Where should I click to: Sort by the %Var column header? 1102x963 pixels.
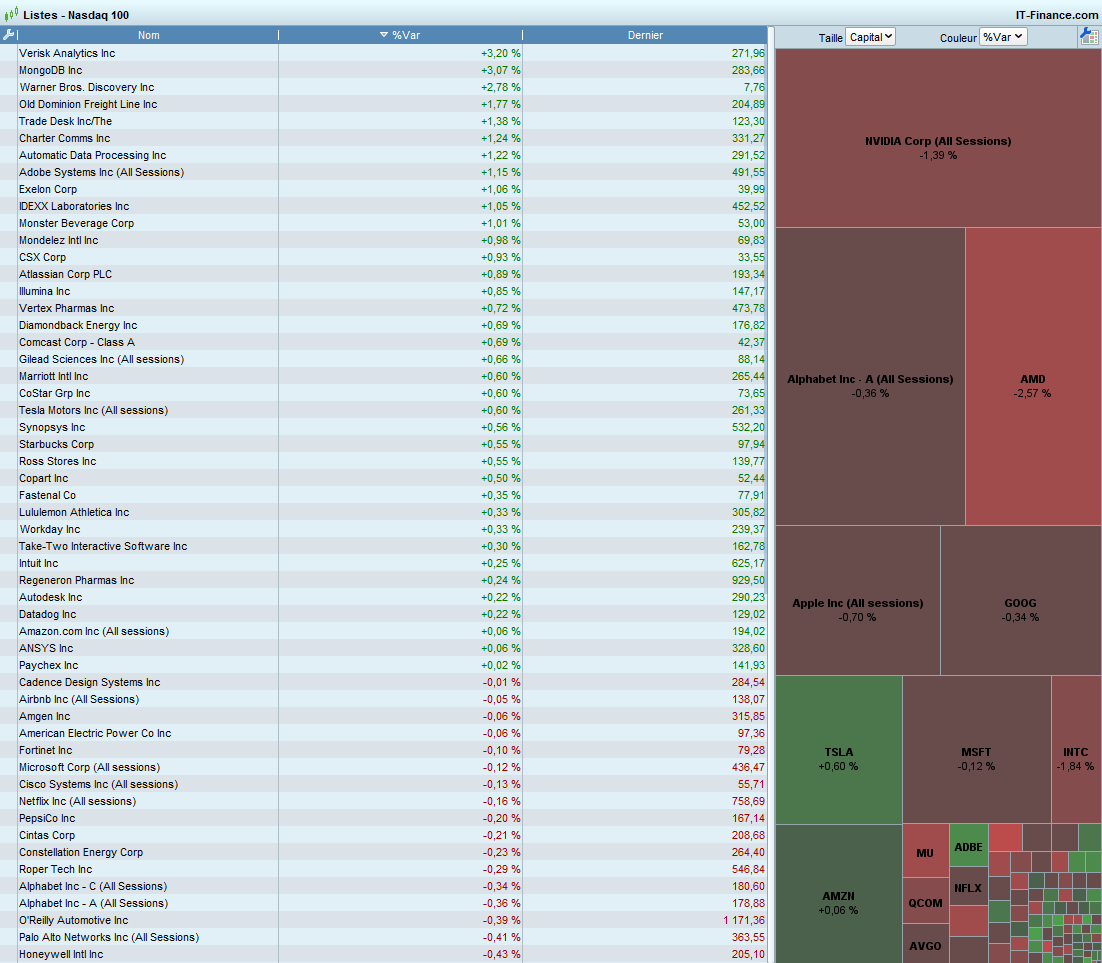401,35
